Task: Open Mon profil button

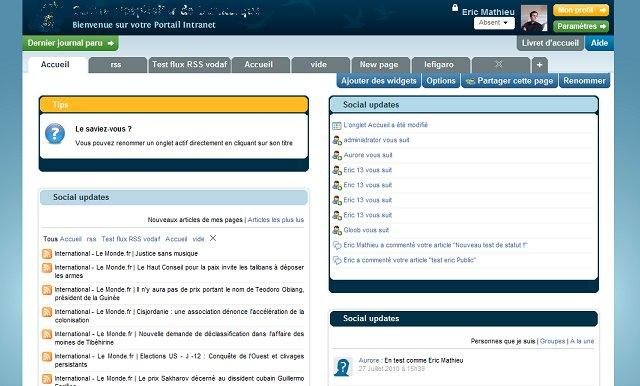Action: 581,10
